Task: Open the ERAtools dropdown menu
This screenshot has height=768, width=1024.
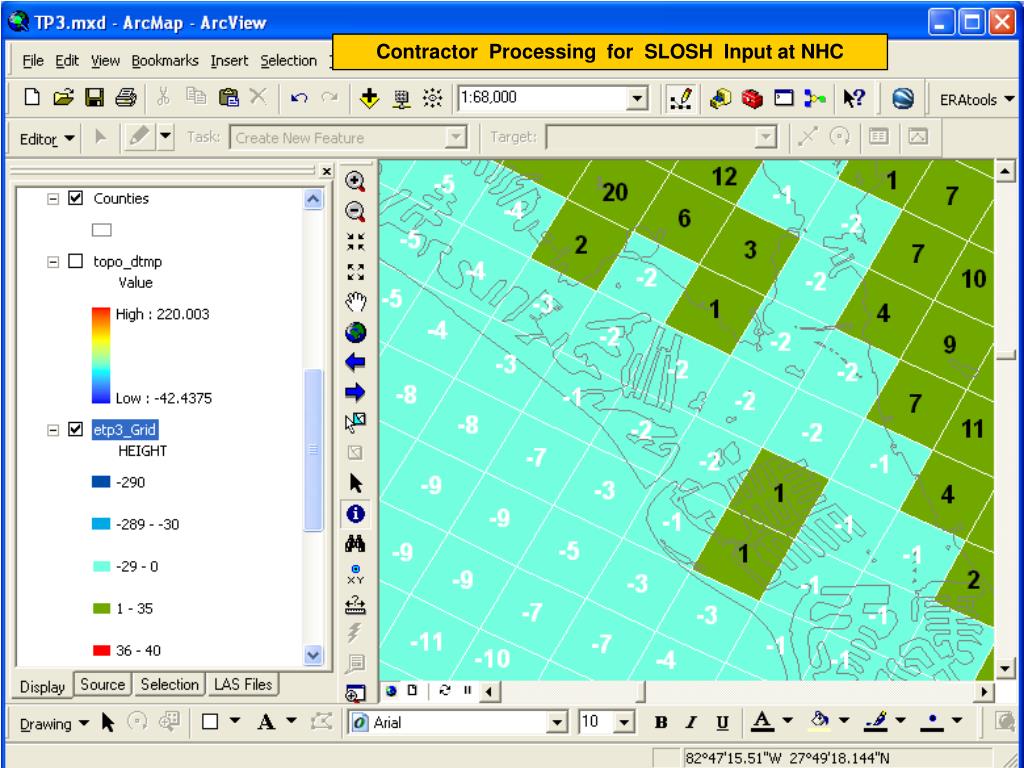Action: tap(977, 100)
